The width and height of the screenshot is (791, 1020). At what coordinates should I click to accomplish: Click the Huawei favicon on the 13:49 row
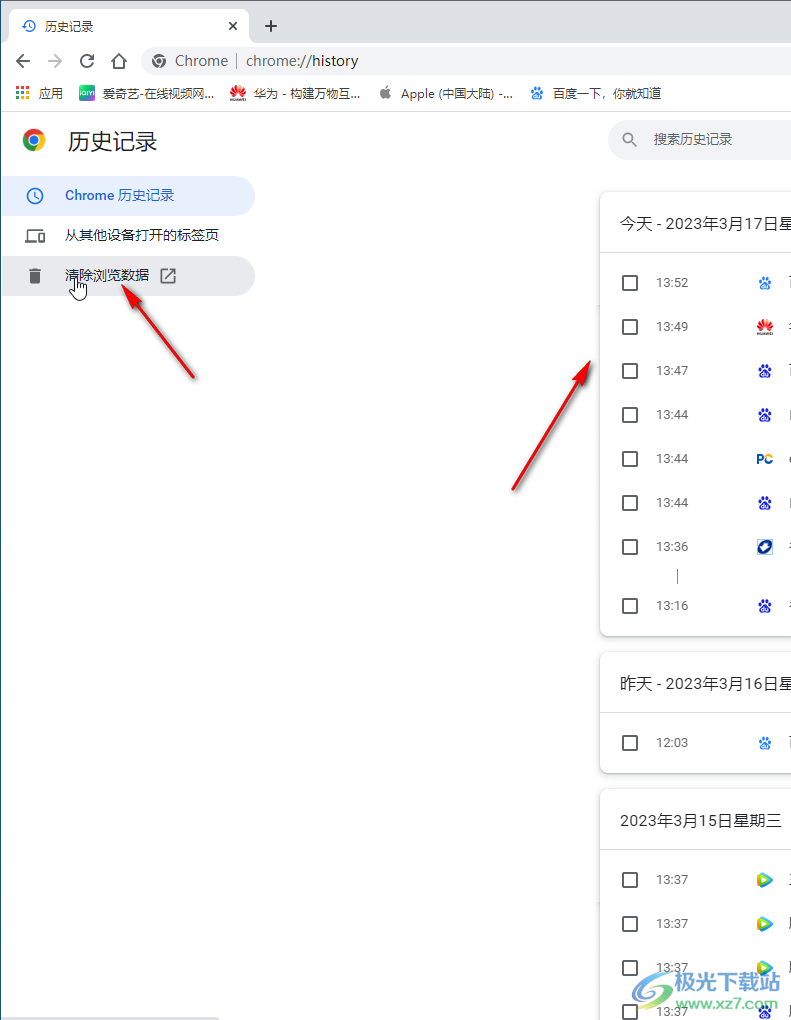(x=765, y=327)
